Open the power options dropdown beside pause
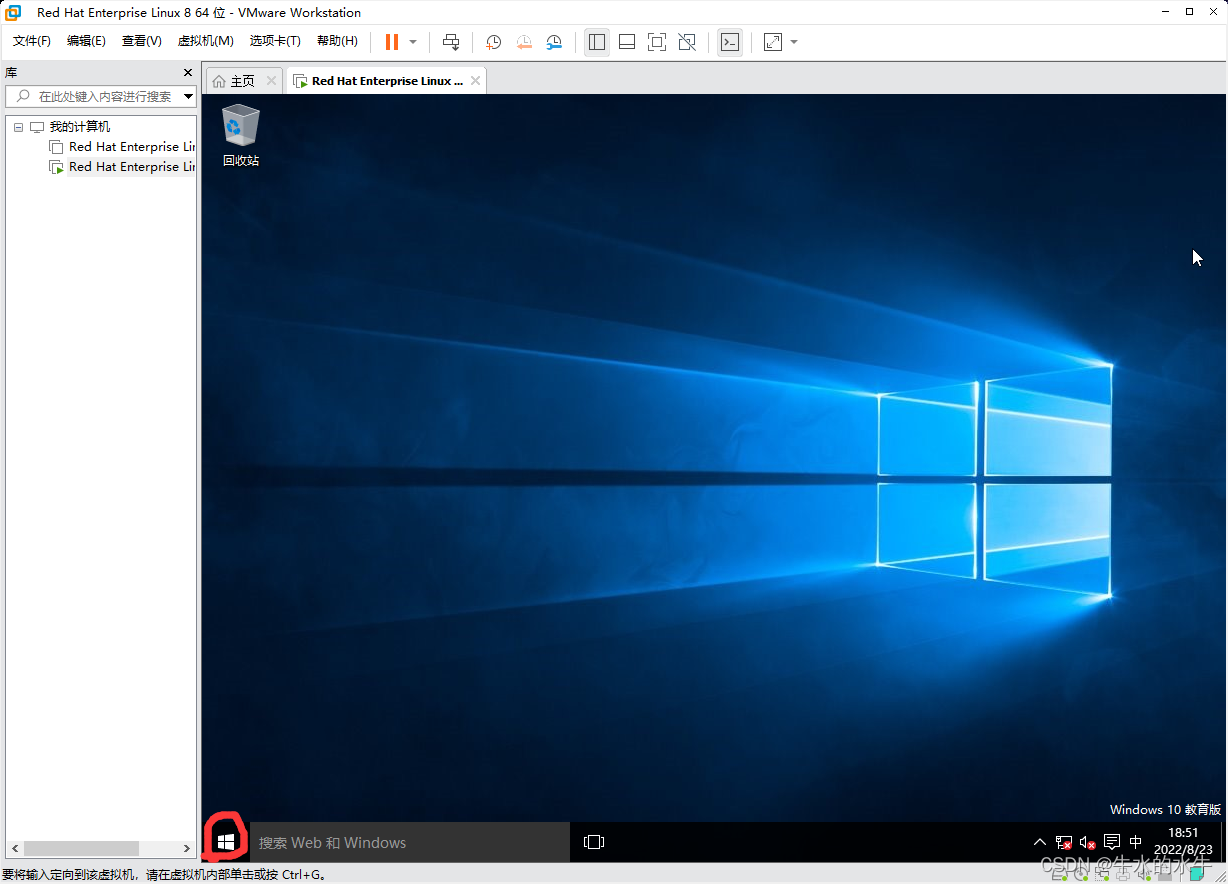1228x884 pixels. [413, 42]
